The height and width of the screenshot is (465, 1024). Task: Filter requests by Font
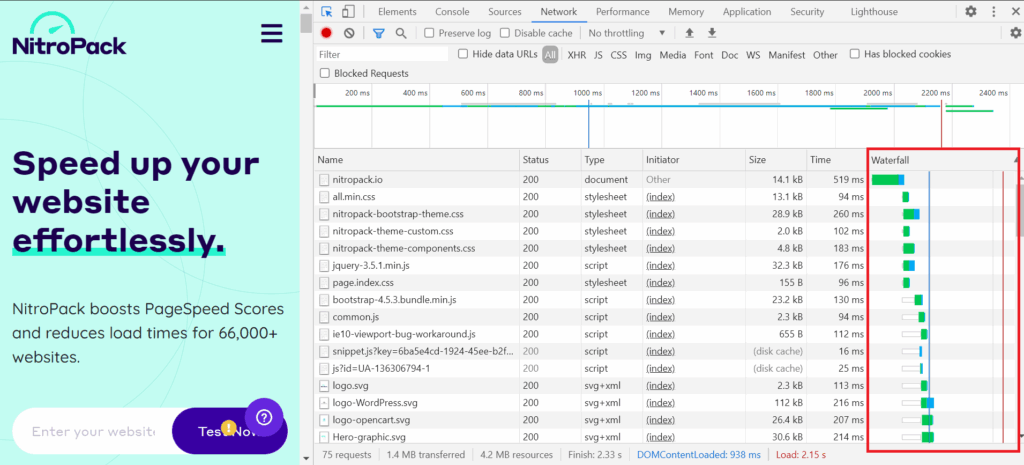(x=703, y=55)
